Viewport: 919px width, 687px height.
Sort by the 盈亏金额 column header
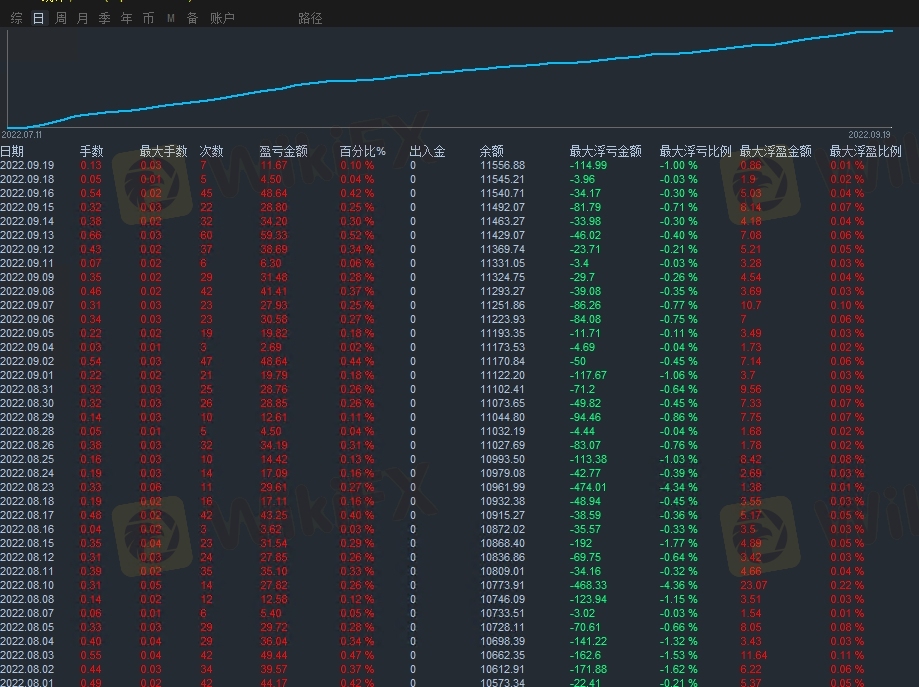[x=283, y=151]
